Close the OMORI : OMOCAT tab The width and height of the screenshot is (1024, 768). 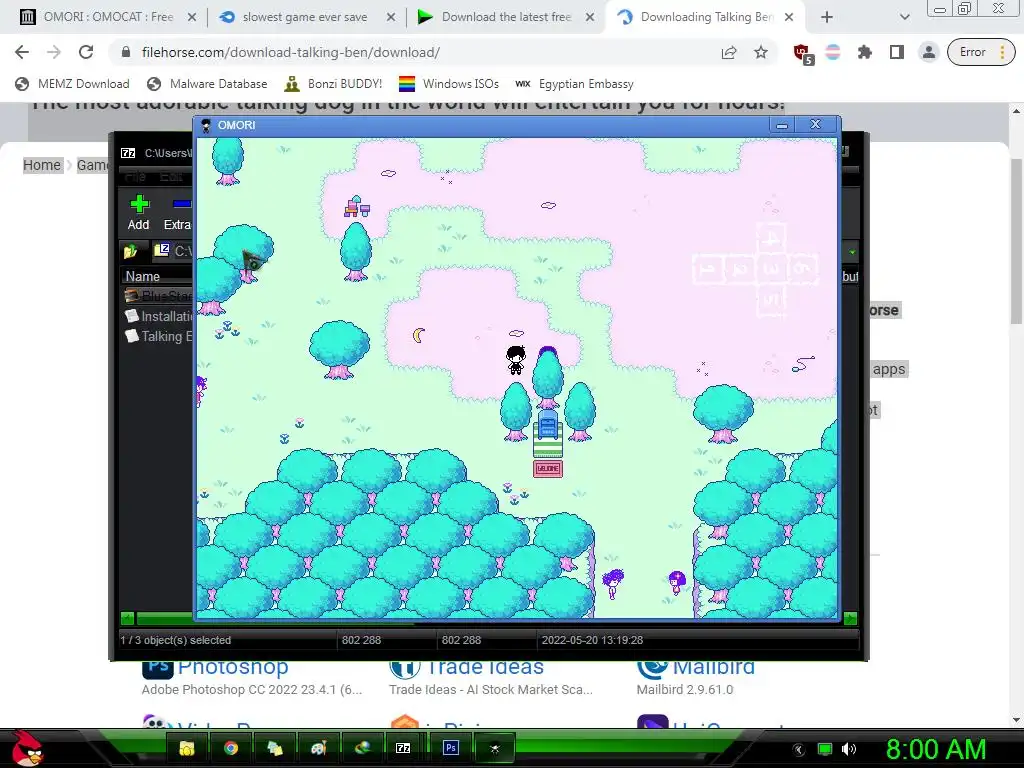192,17
